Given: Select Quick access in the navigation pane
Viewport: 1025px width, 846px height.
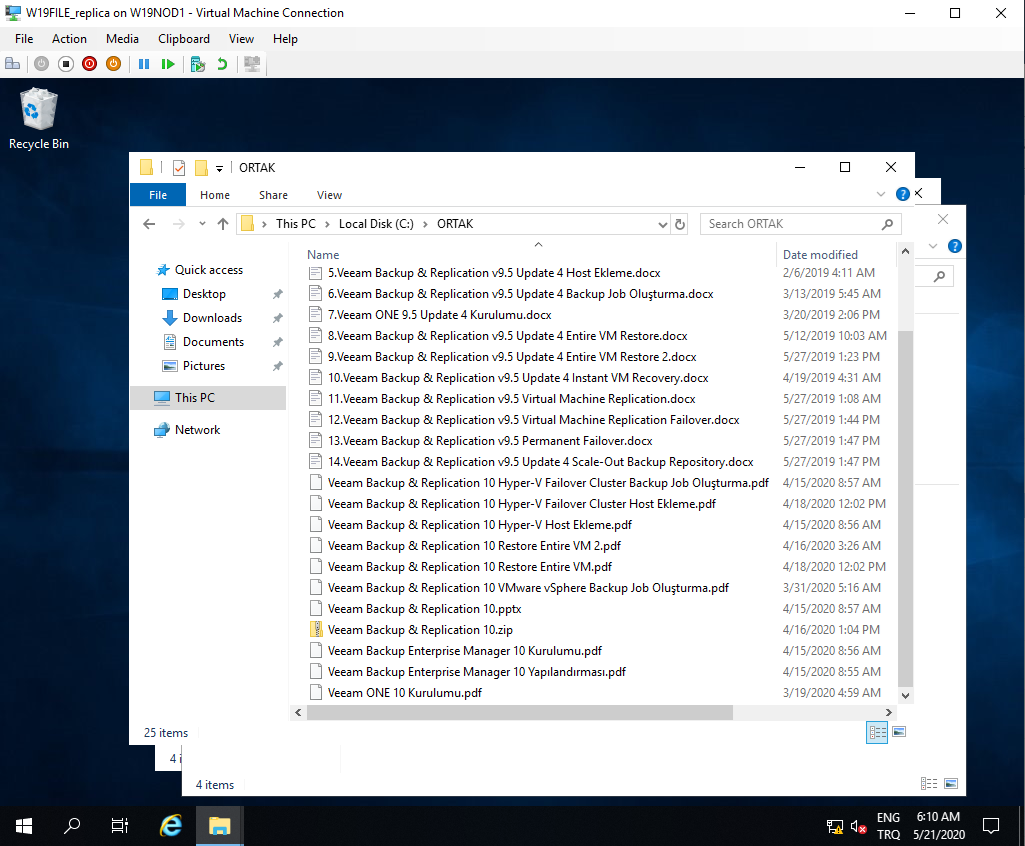Looking at the screenshot, I should (209, 270).
